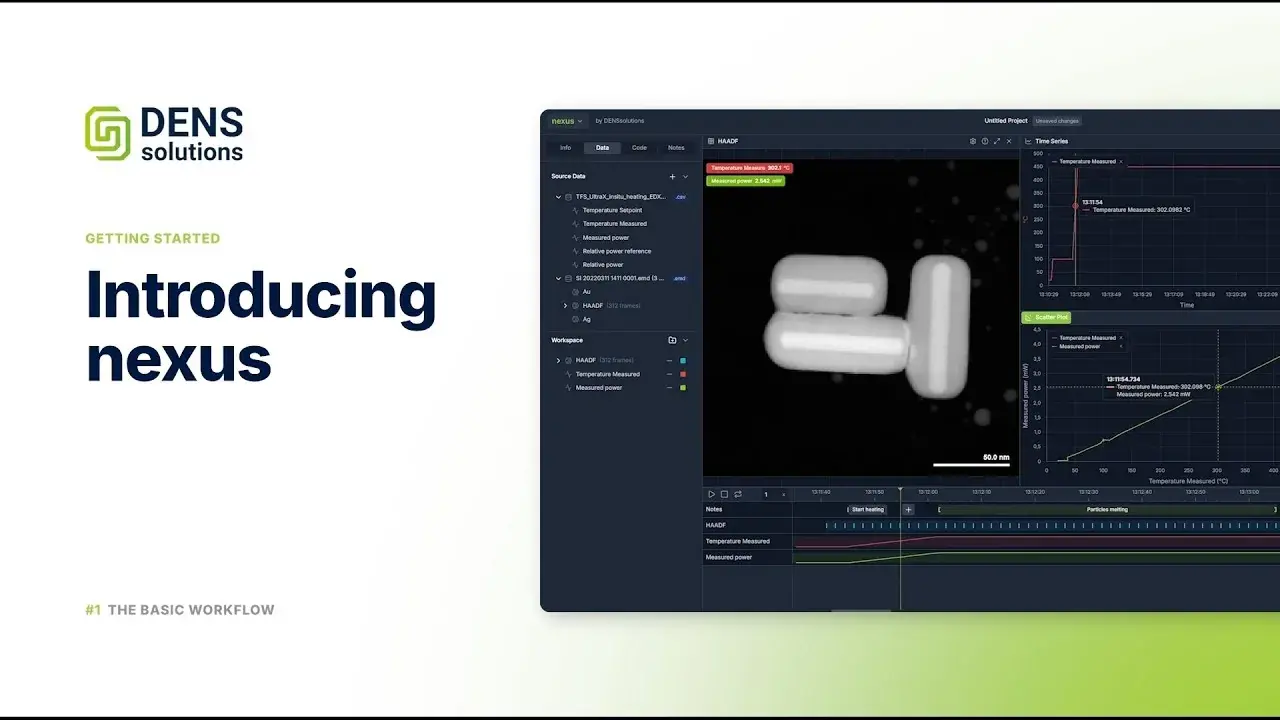This screenshot has height=720, width=1280.
Task: Close the HAADF viewer panel
Action: [x=1009, y=141]
